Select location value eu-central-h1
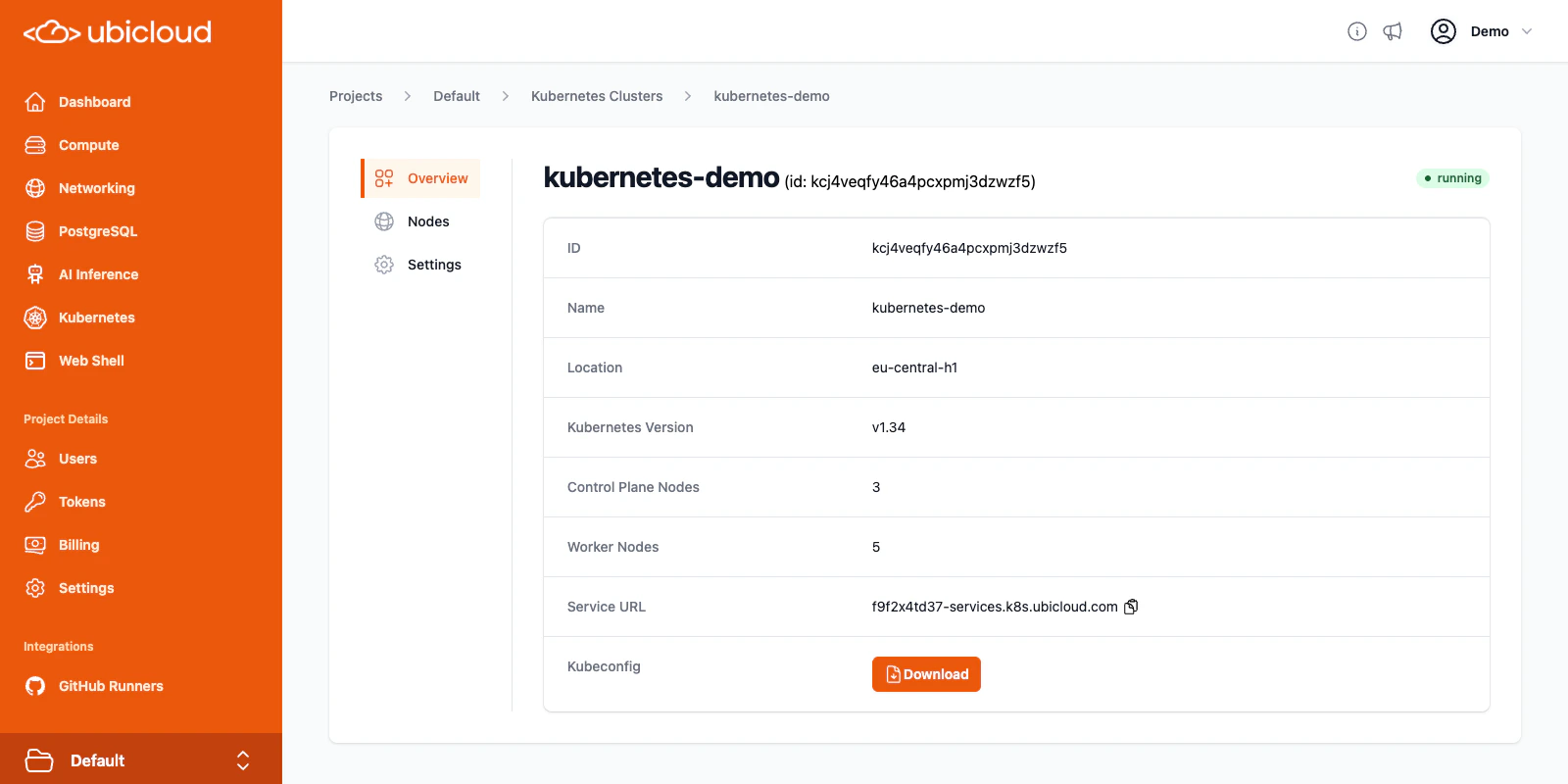The image size is (1568, 784). 914,367
